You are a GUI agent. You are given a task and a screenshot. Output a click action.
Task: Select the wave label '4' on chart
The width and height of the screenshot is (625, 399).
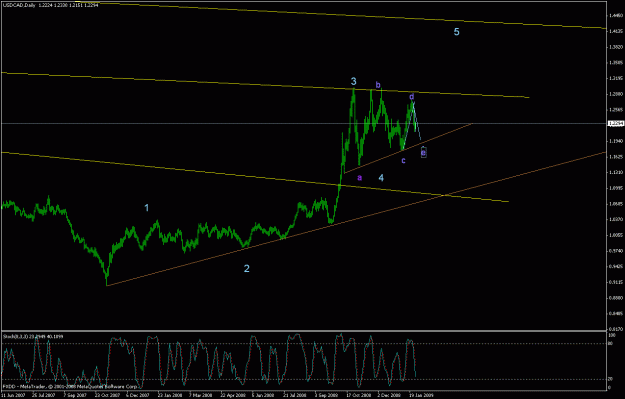(381, 178)
